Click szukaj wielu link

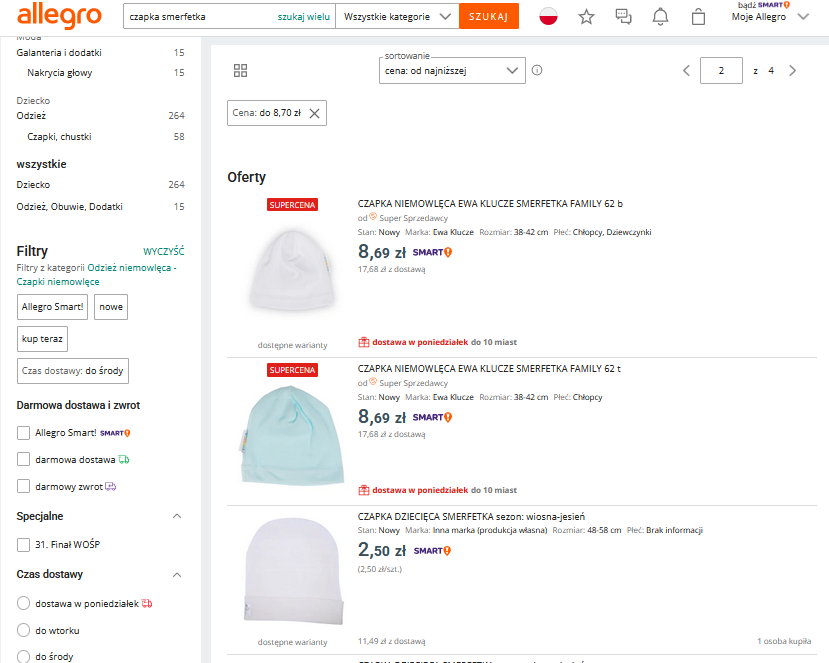click(303, 17)
